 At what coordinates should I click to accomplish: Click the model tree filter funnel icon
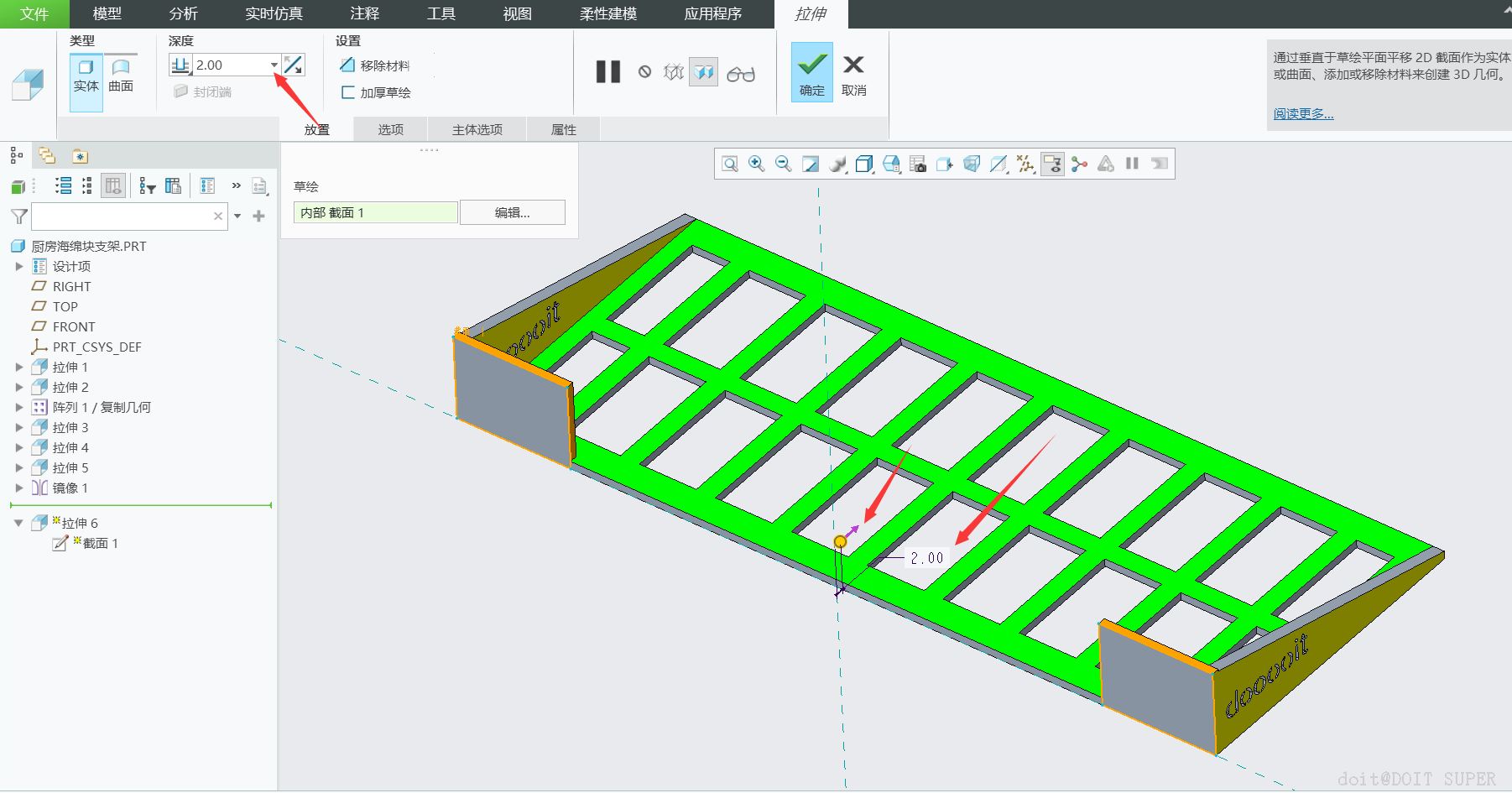tap(18, 217)
